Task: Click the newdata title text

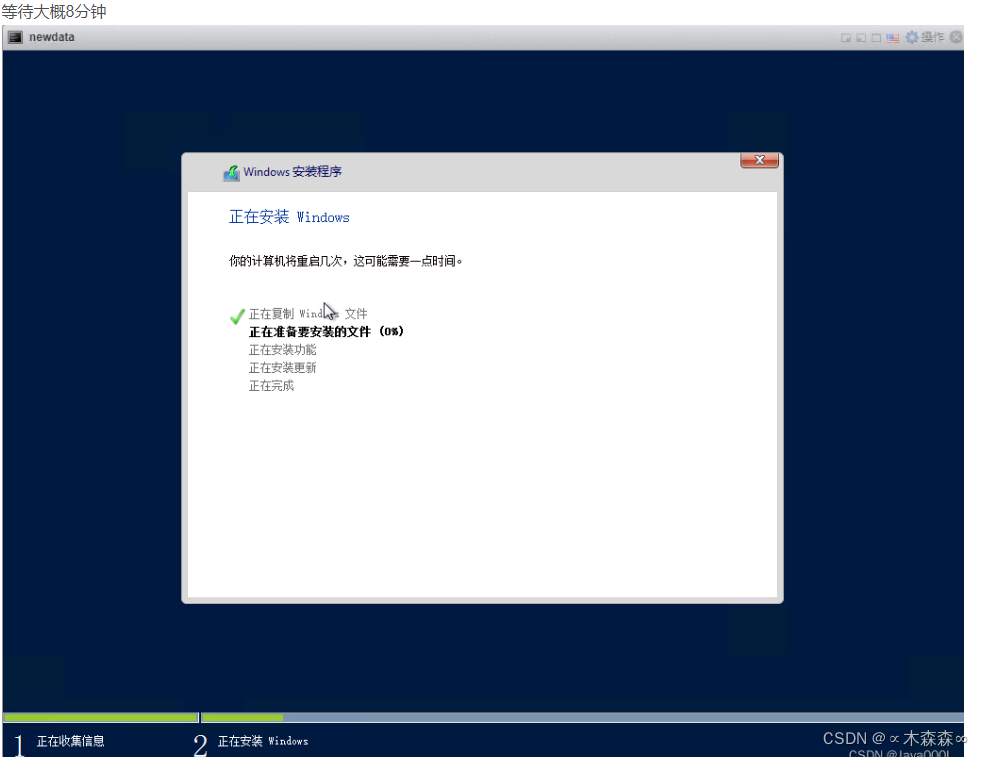Action: (51, 37)
